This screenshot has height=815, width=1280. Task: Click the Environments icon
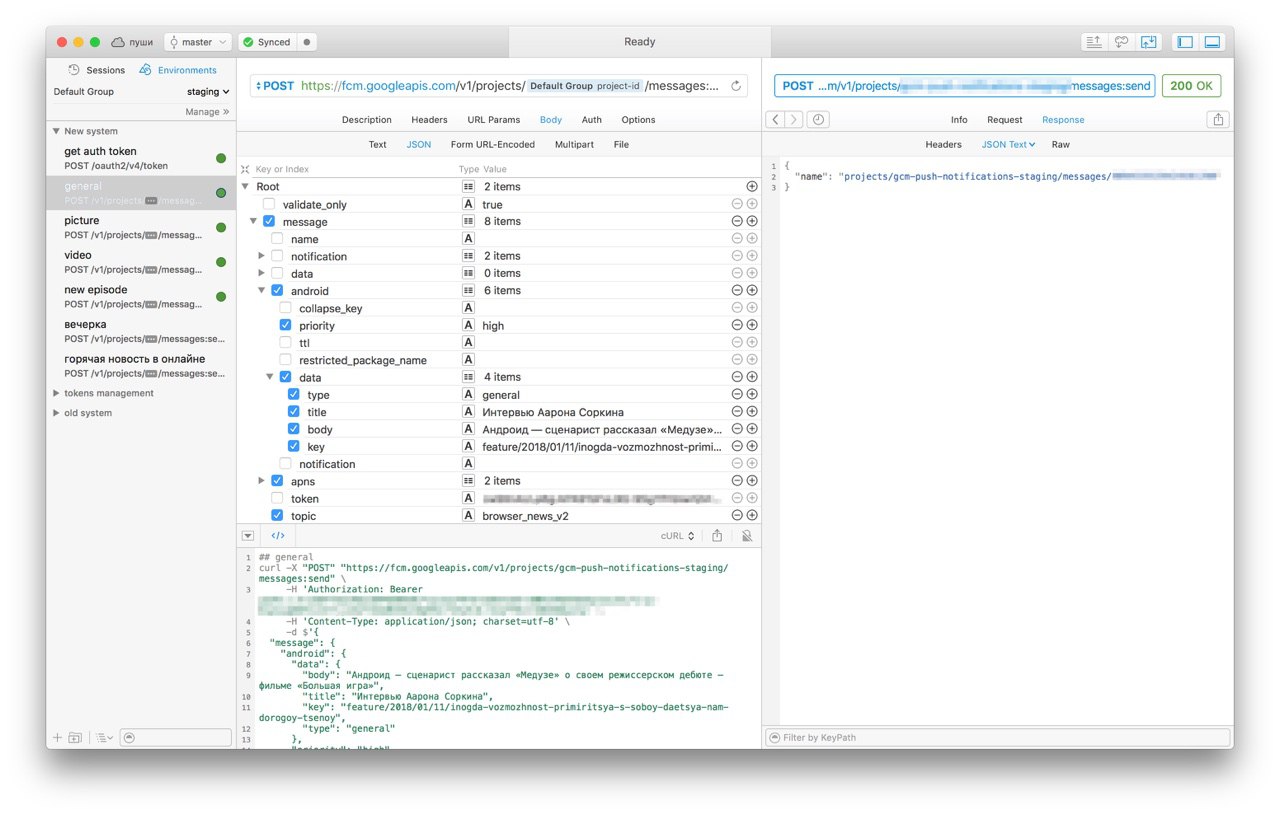click(146, 70)
